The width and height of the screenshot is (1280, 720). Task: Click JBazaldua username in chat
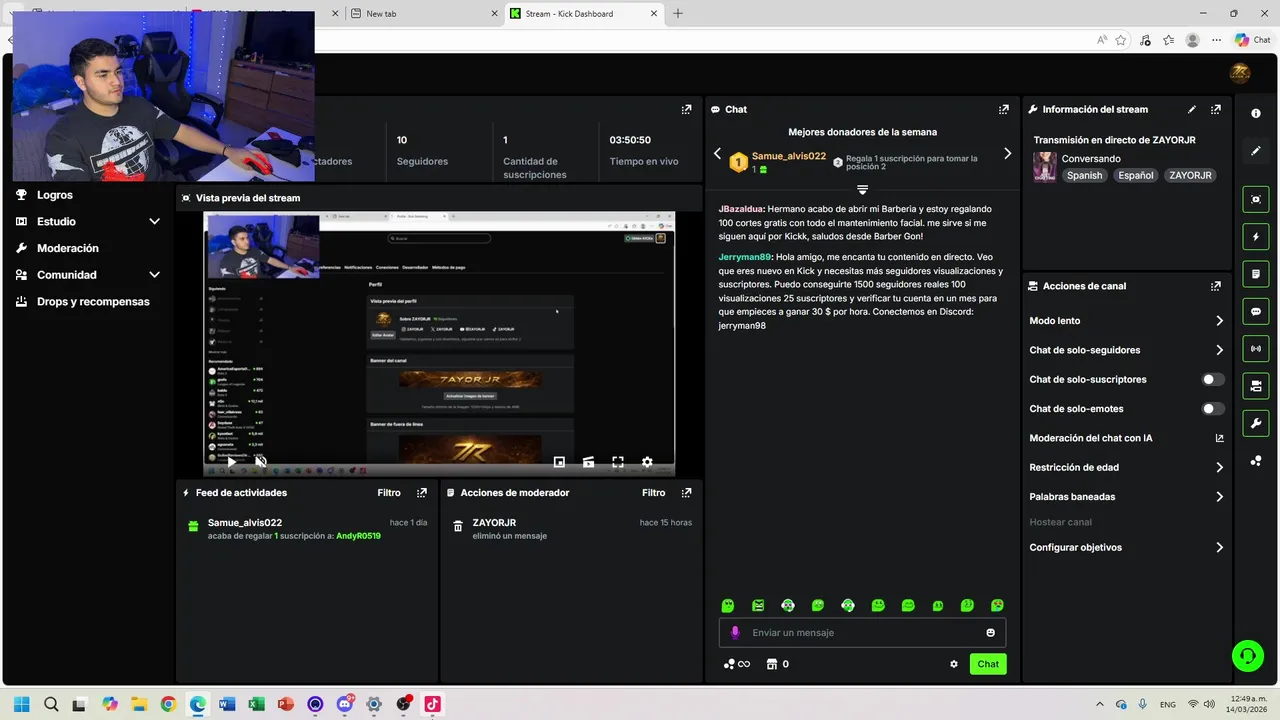(741, 209)
